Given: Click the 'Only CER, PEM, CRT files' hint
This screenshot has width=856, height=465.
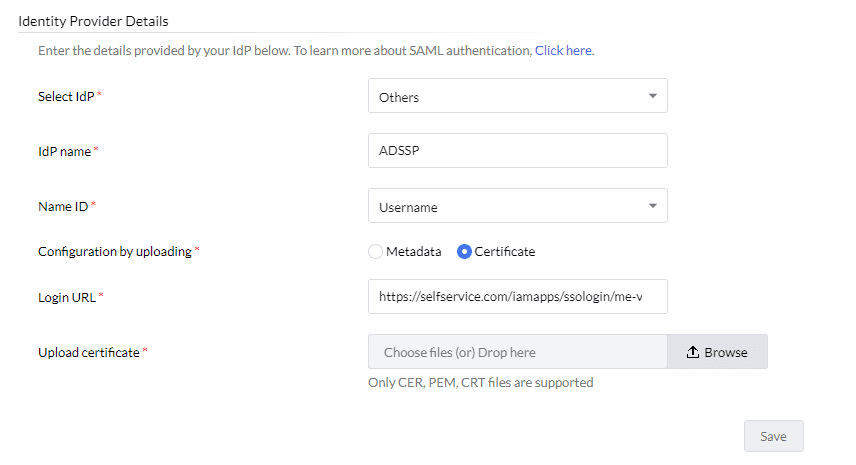Looking at the screenshot, I should tap(481, 382).
